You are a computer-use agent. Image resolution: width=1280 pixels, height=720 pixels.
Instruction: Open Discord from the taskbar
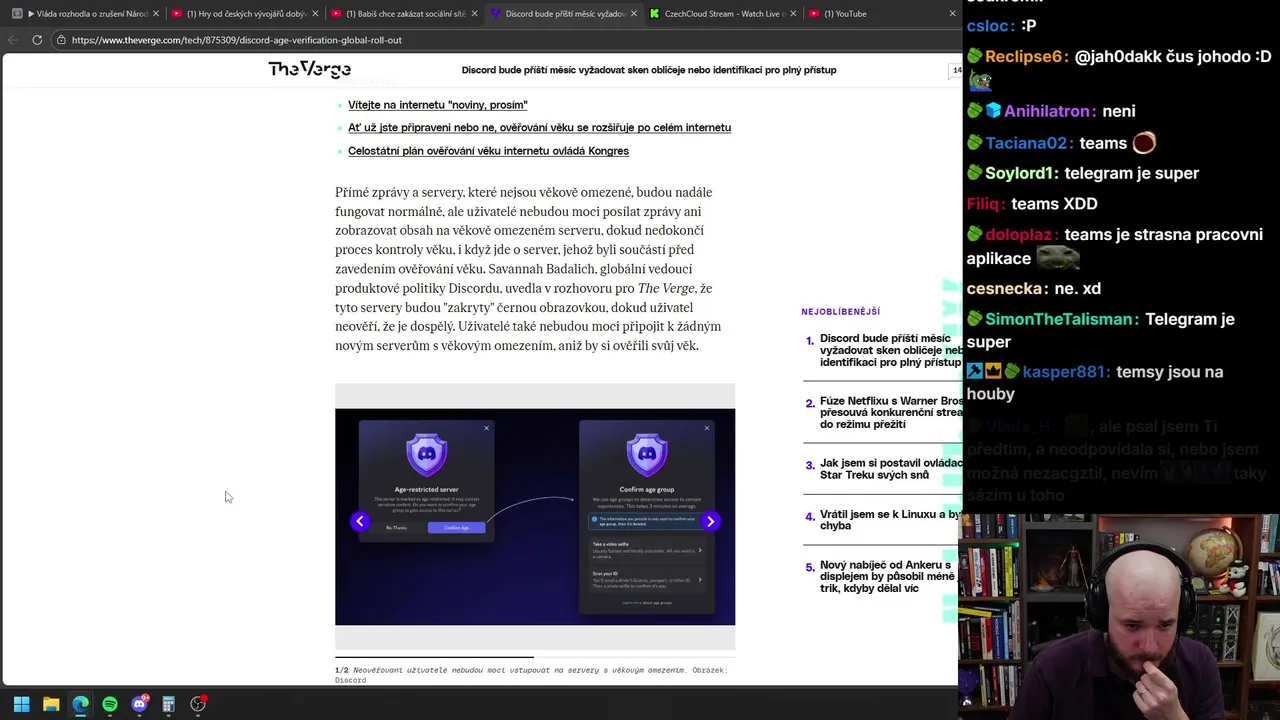[139, 704]
